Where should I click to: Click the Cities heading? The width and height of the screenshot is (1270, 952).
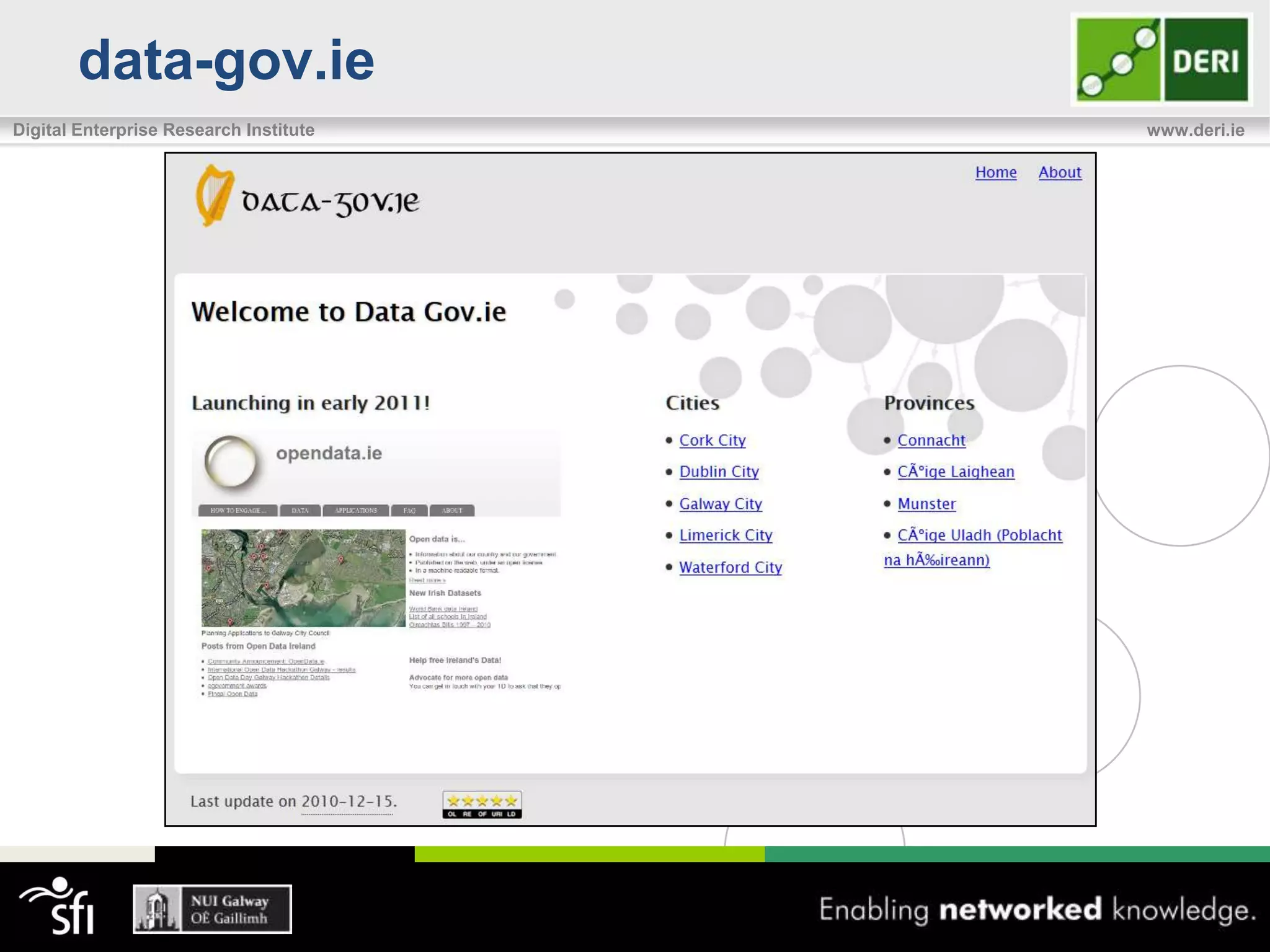click(692, 403)
